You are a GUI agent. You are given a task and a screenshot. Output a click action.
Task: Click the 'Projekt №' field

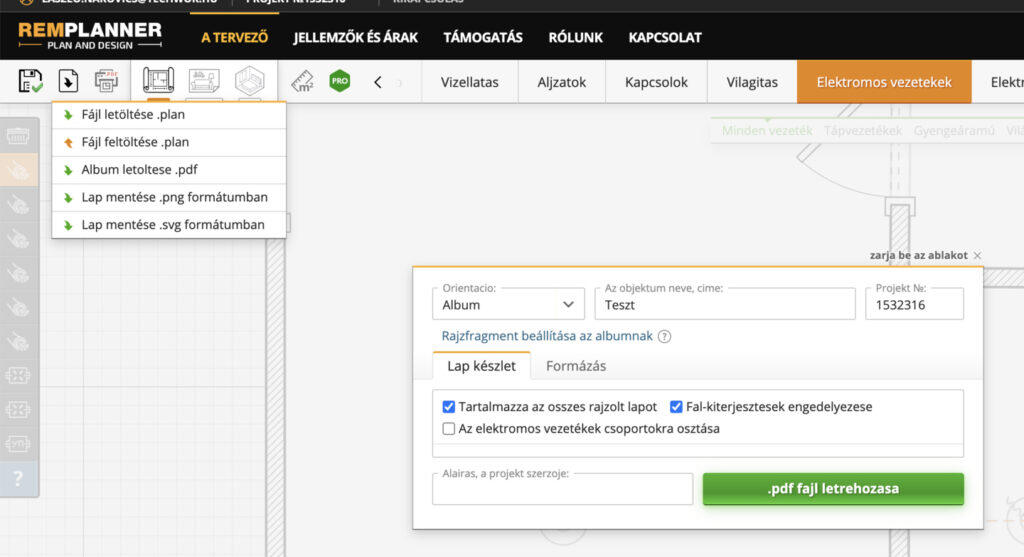914,304
